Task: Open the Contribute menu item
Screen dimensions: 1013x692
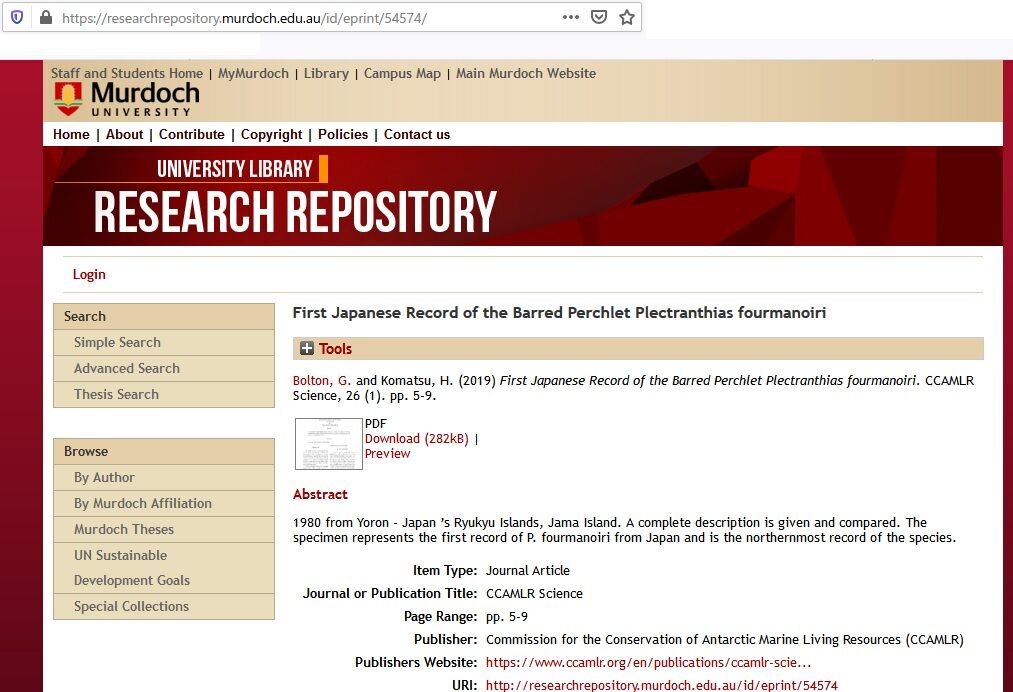Action: (x=192, y=134)
